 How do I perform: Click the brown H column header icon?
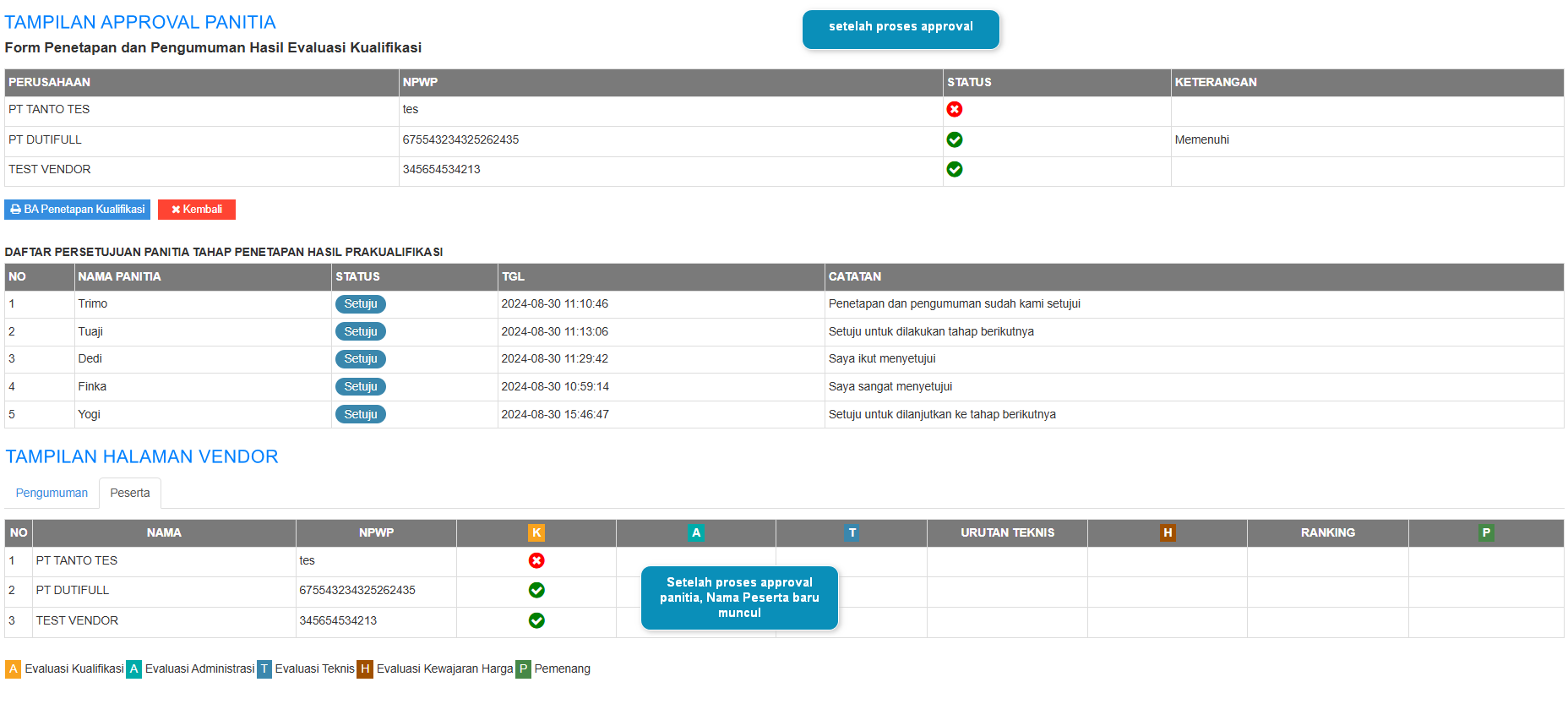(x=1168, y=532)
